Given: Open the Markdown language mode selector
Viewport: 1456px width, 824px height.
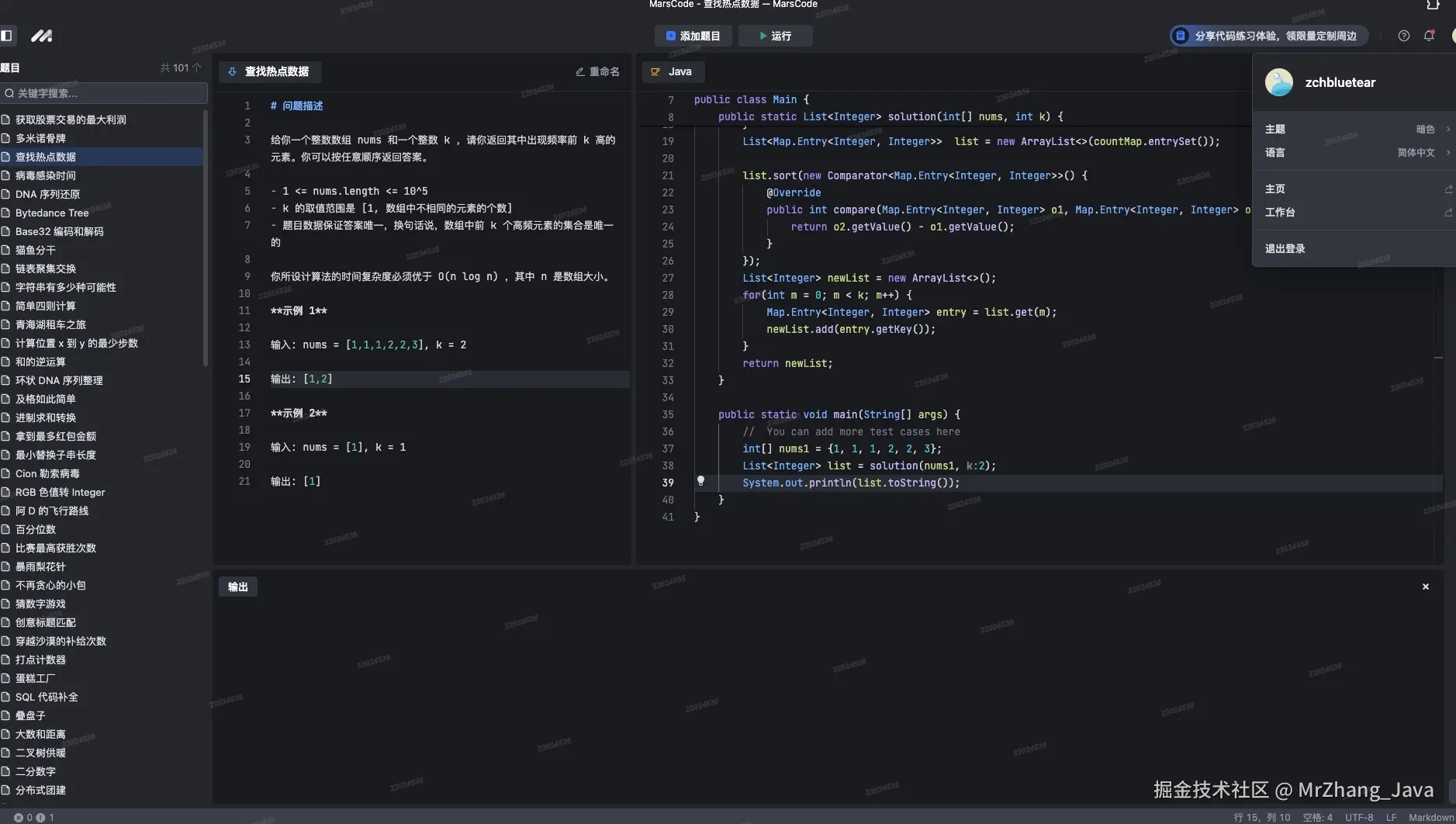Looking at the screenshot, I should coord(1430,817).
